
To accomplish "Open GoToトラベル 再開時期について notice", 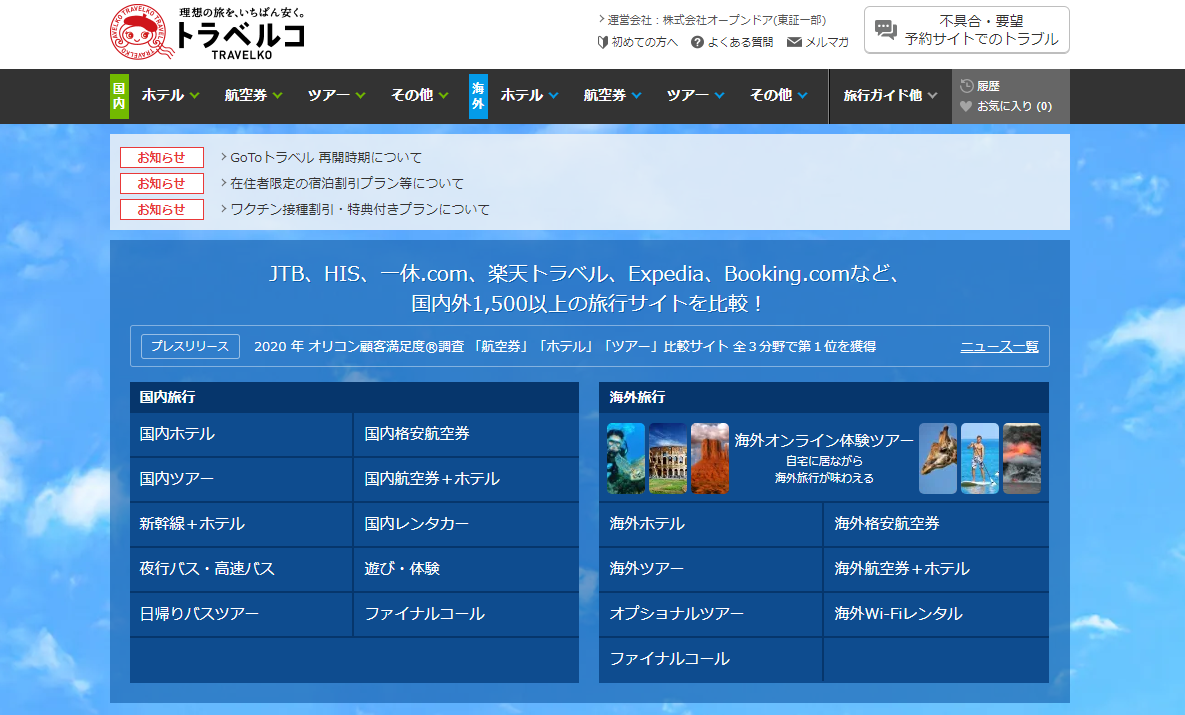I will pos(326,157).
